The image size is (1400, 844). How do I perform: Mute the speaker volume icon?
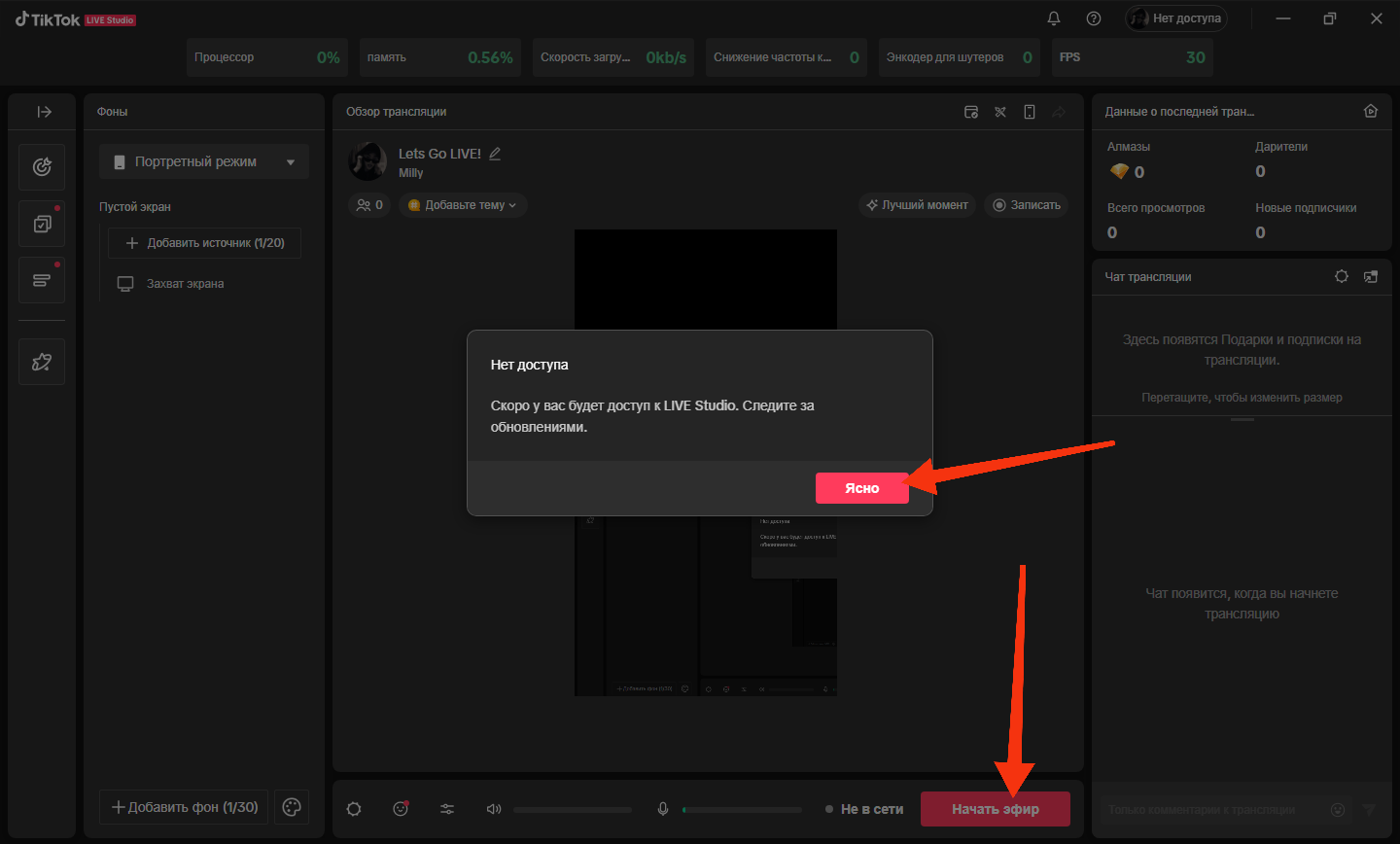(494, 809)
